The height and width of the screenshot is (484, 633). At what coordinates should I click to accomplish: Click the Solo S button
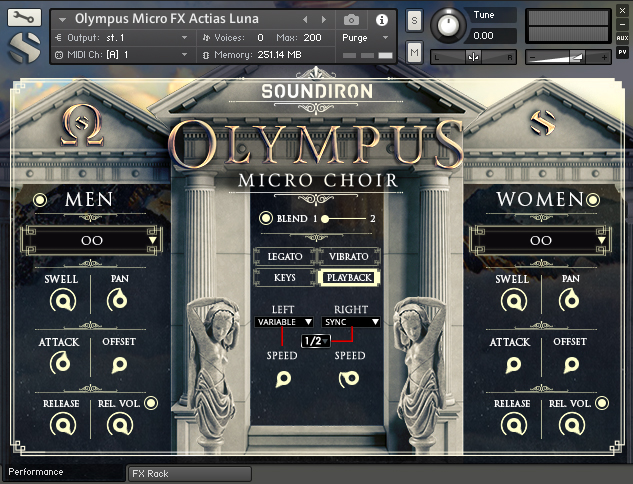coord(414,20)
